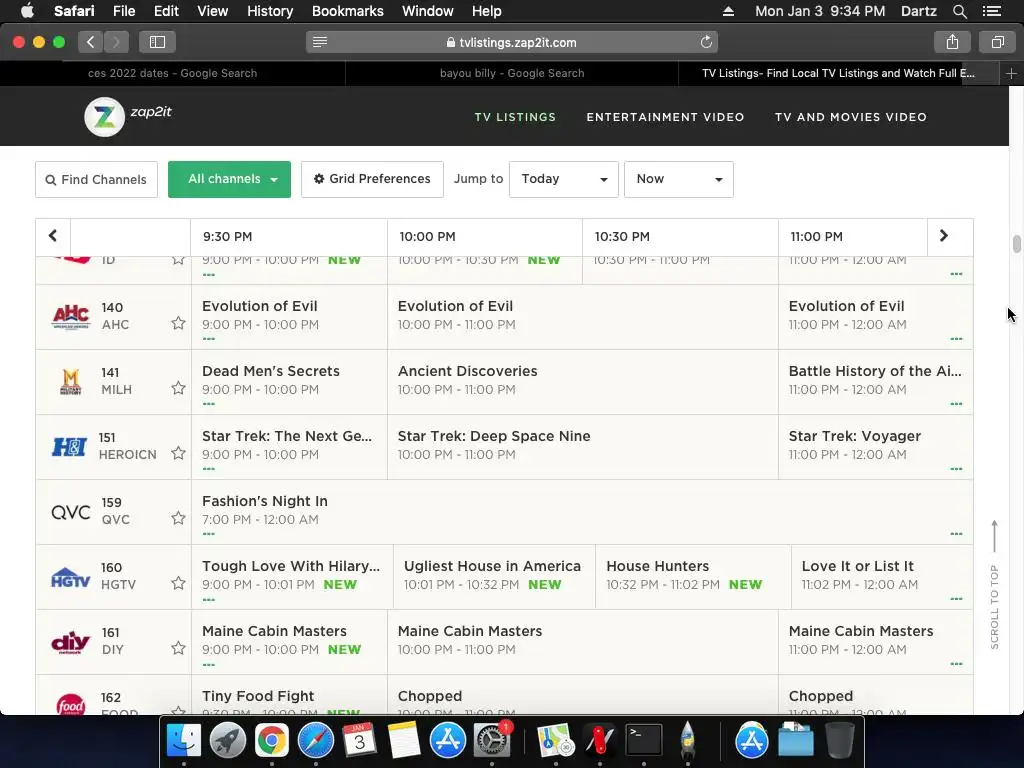Open Safari sidebar toggle button

(x=157, y=42)
